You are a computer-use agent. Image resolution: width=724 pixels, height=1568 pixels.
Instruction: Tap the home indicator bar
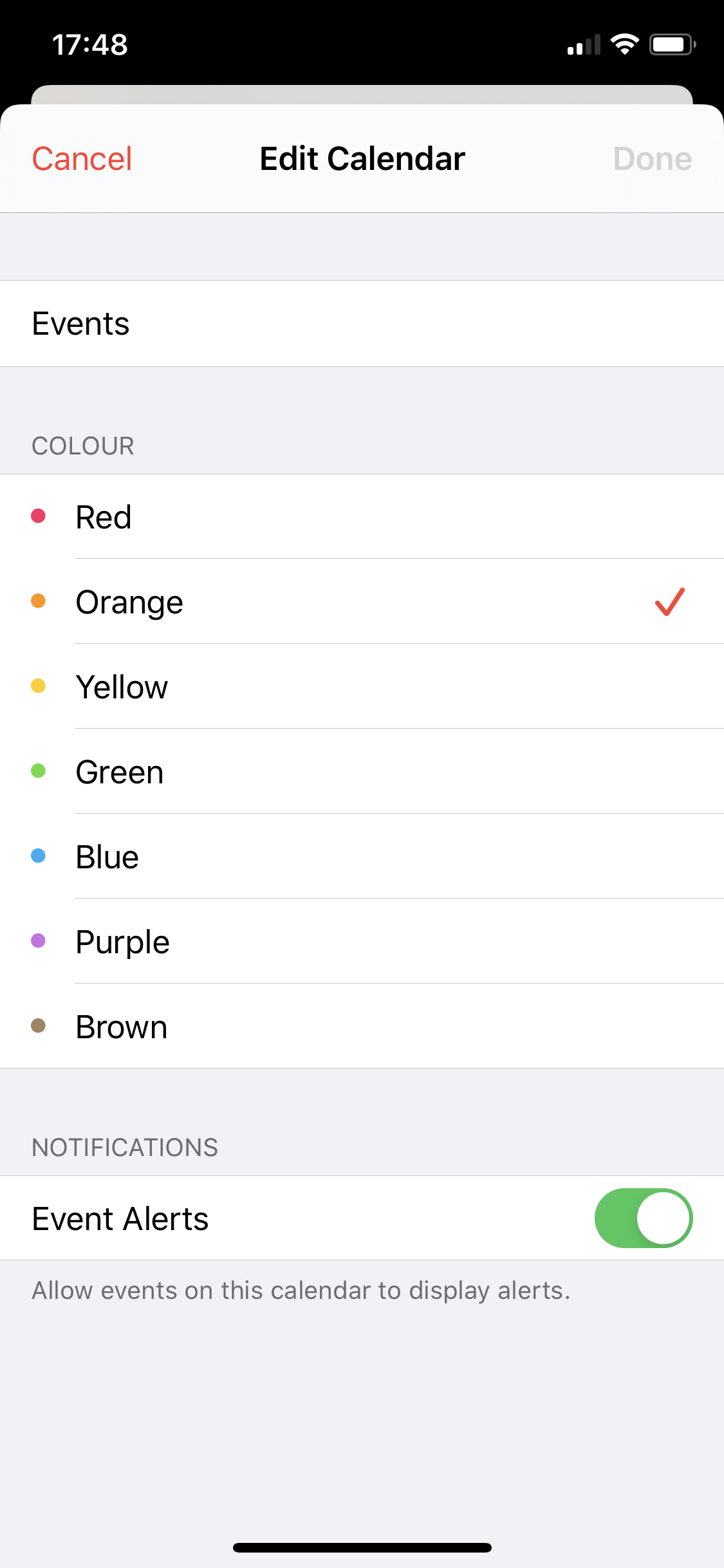(x=362, y=1547)
